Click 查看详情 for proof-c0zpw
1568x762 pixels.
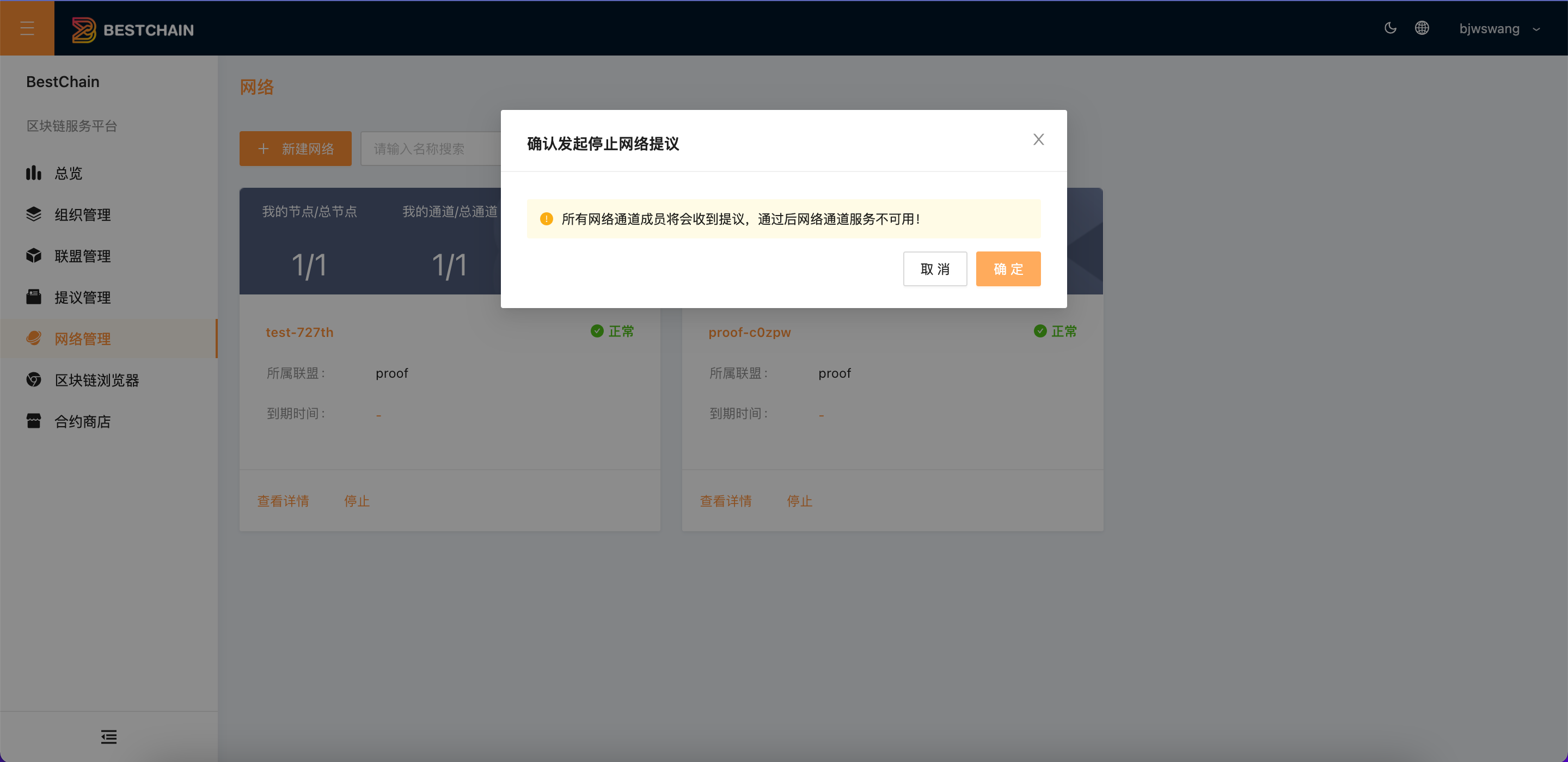(726, 501)
